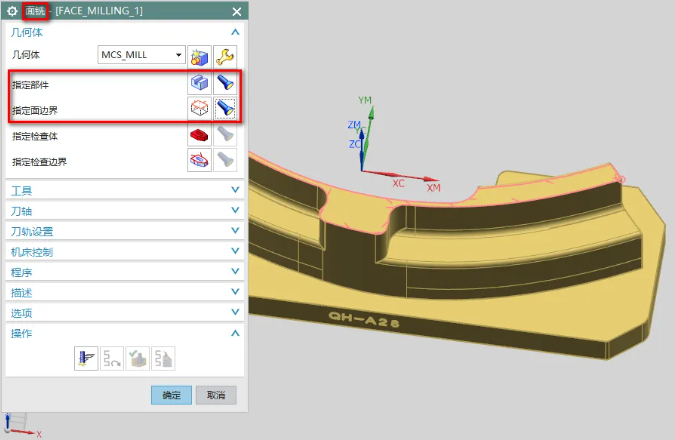The height and width of the screenshot is (440, 675).
Task: Click the new geometry icon beside MCS_MILL
Action: pos(200,55)
